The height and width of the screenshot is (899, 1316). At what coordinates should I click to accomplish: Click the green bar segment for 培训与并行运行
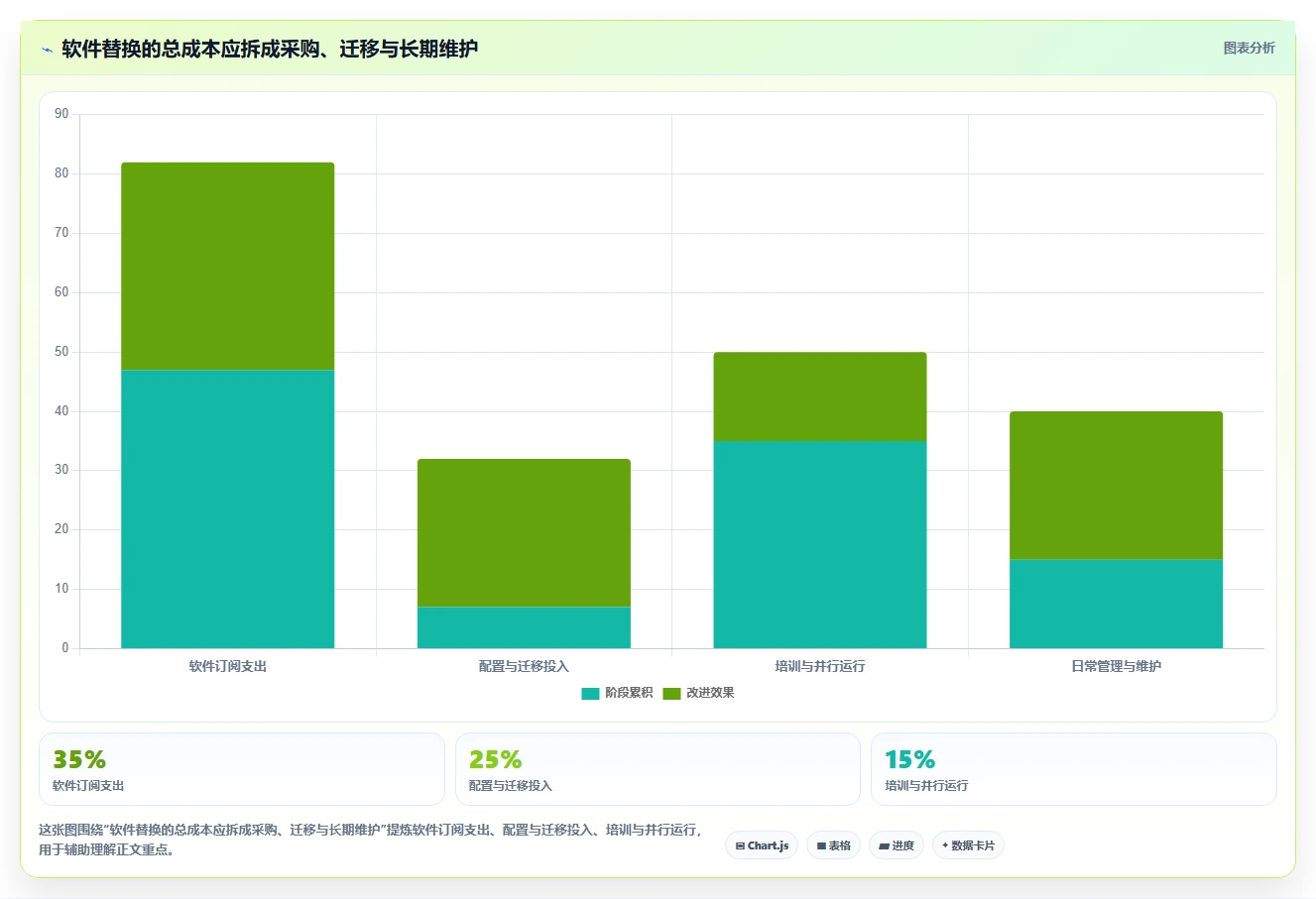pos(820,396)
